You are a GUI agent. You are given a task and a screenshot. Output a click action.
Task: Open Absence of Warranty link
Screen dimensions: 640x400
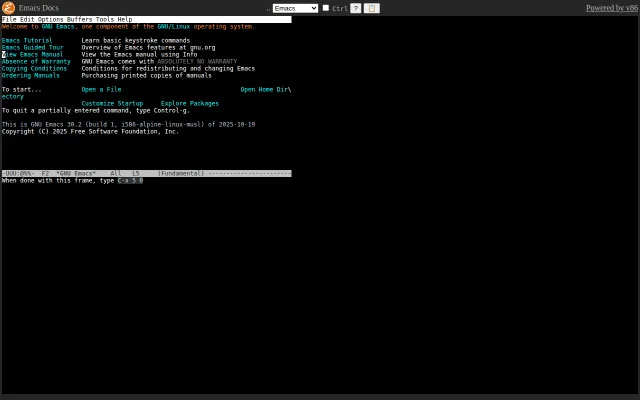click(36, 61)
